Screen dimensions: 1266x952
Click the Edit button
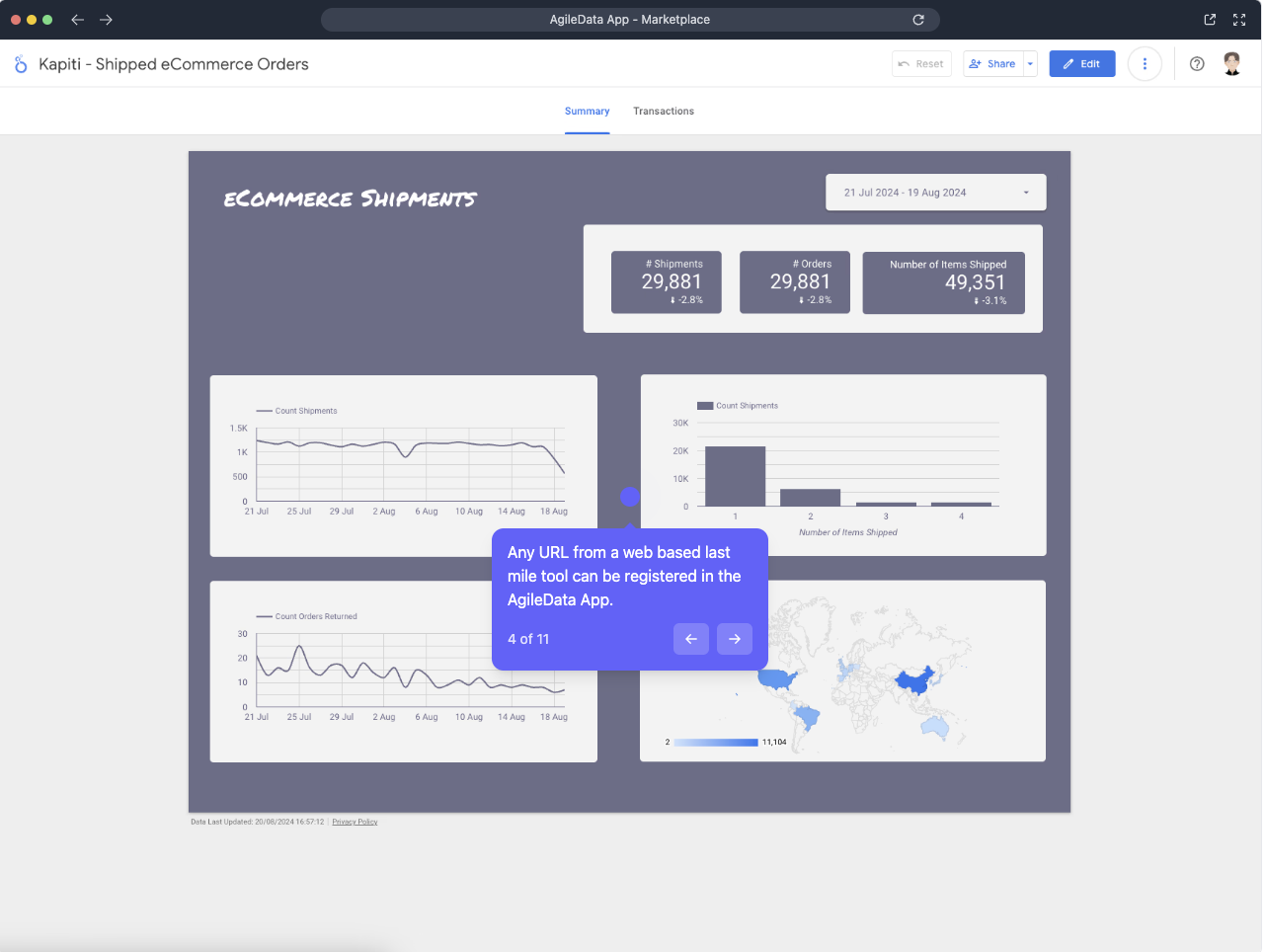(1081, 63)
